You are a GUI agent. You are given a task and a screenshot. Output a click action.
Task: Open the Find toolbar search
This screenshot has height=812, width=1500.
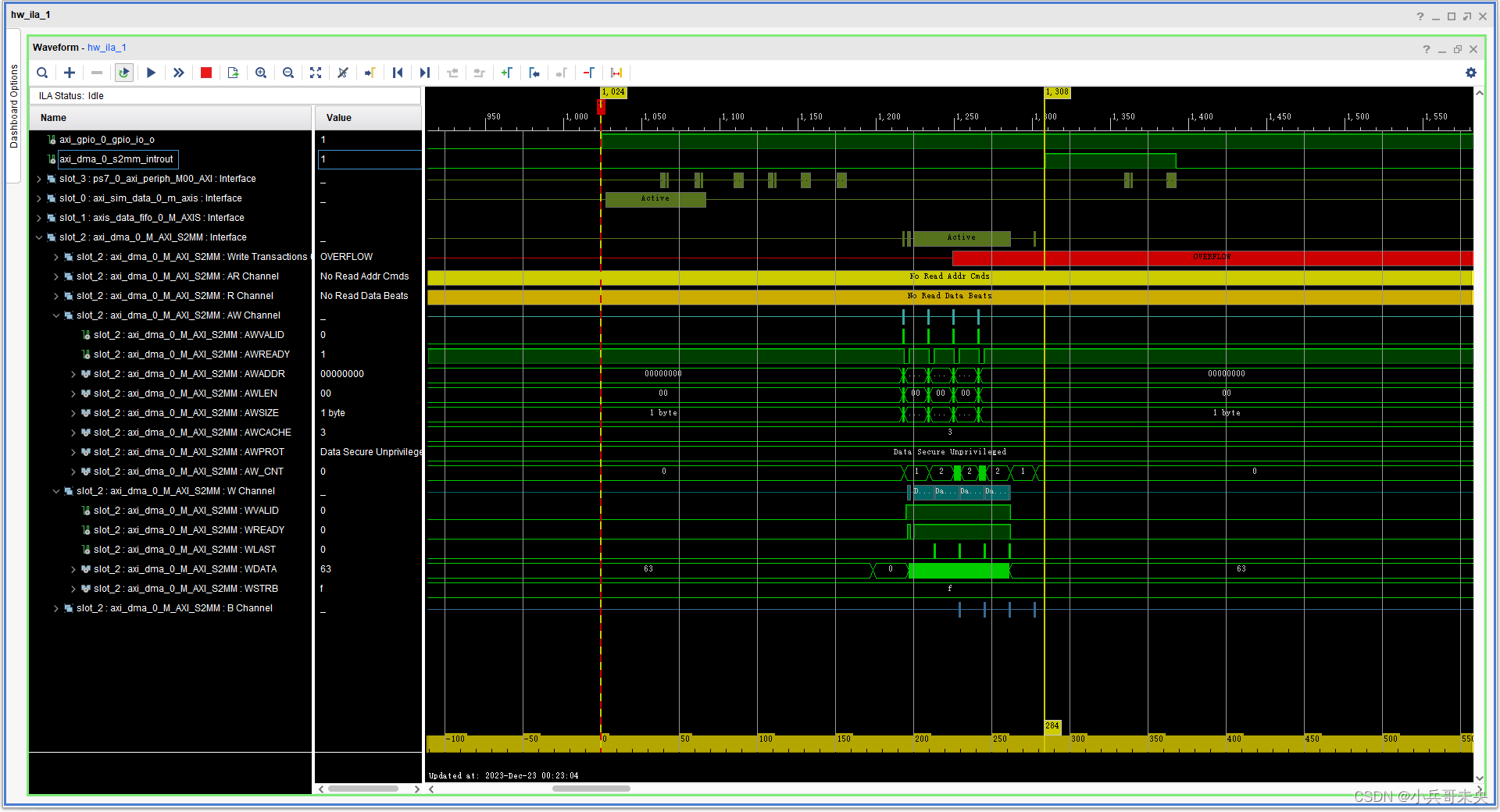tap(42, 73)
